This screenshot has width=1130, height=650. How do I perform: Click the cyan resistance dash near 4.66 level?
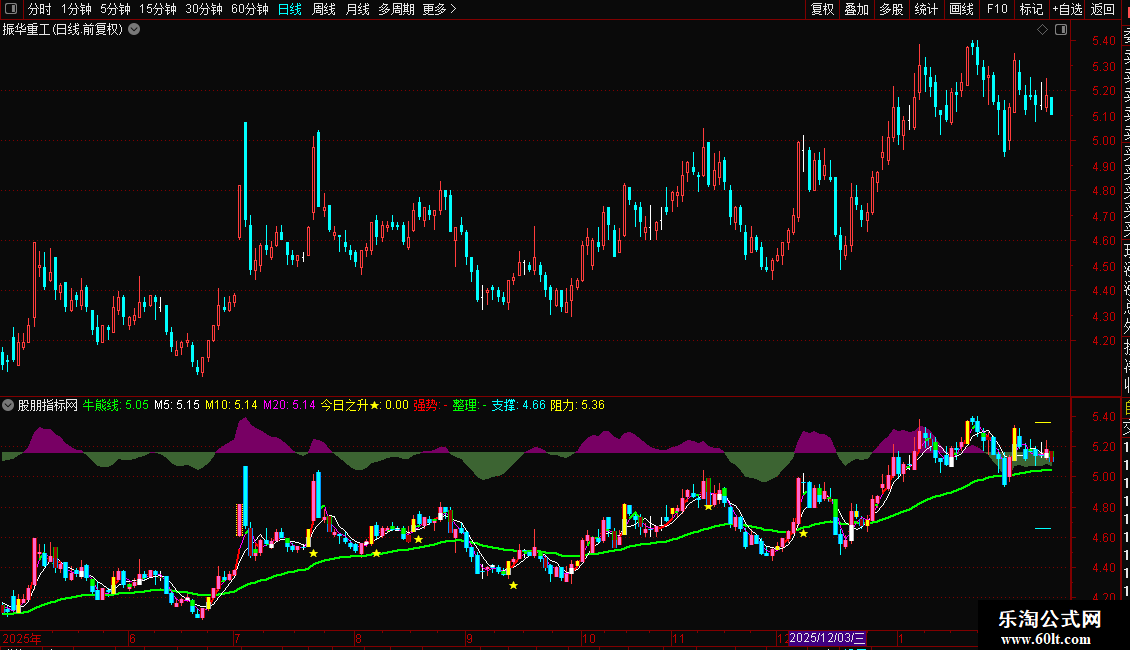(x=1043, y=528)
